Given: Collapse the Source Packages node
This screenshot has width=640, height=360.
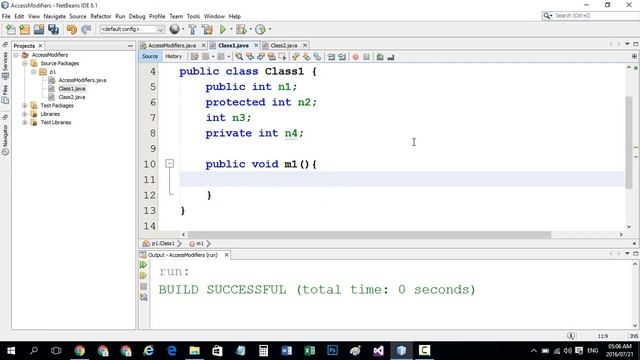Looking at the screenshot, I should (x=25, y=63).
